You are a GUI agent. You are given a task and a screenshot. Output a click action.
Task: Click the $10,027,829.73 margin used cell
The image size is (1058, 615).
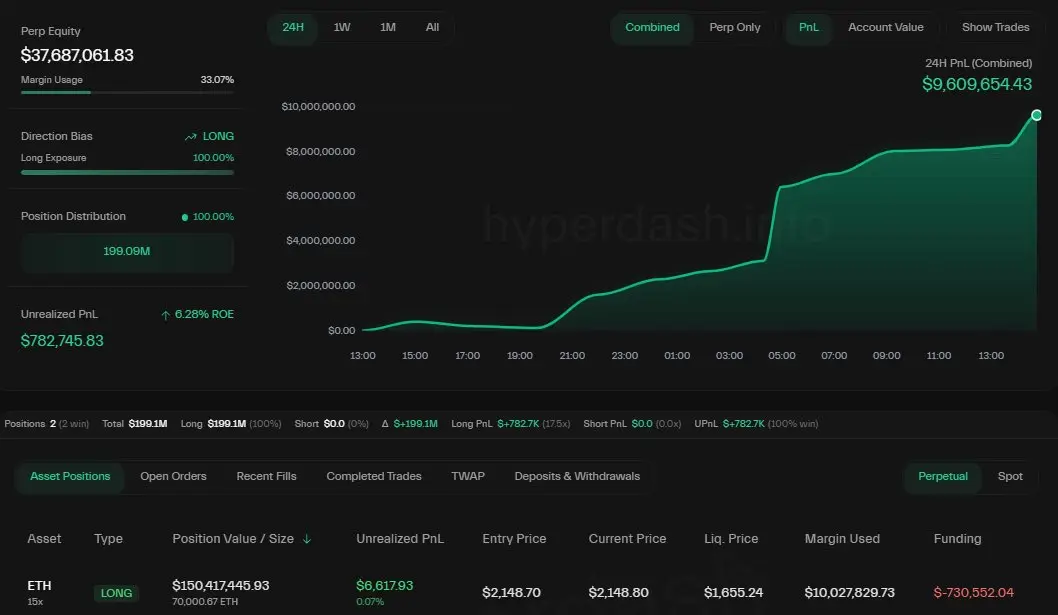[850, 593]
